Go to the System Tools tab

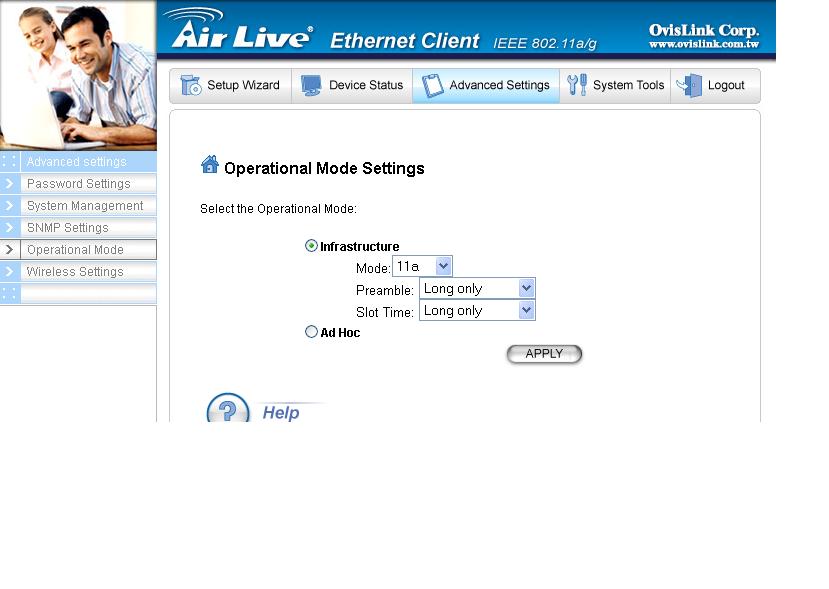click(x=615, y=85)
